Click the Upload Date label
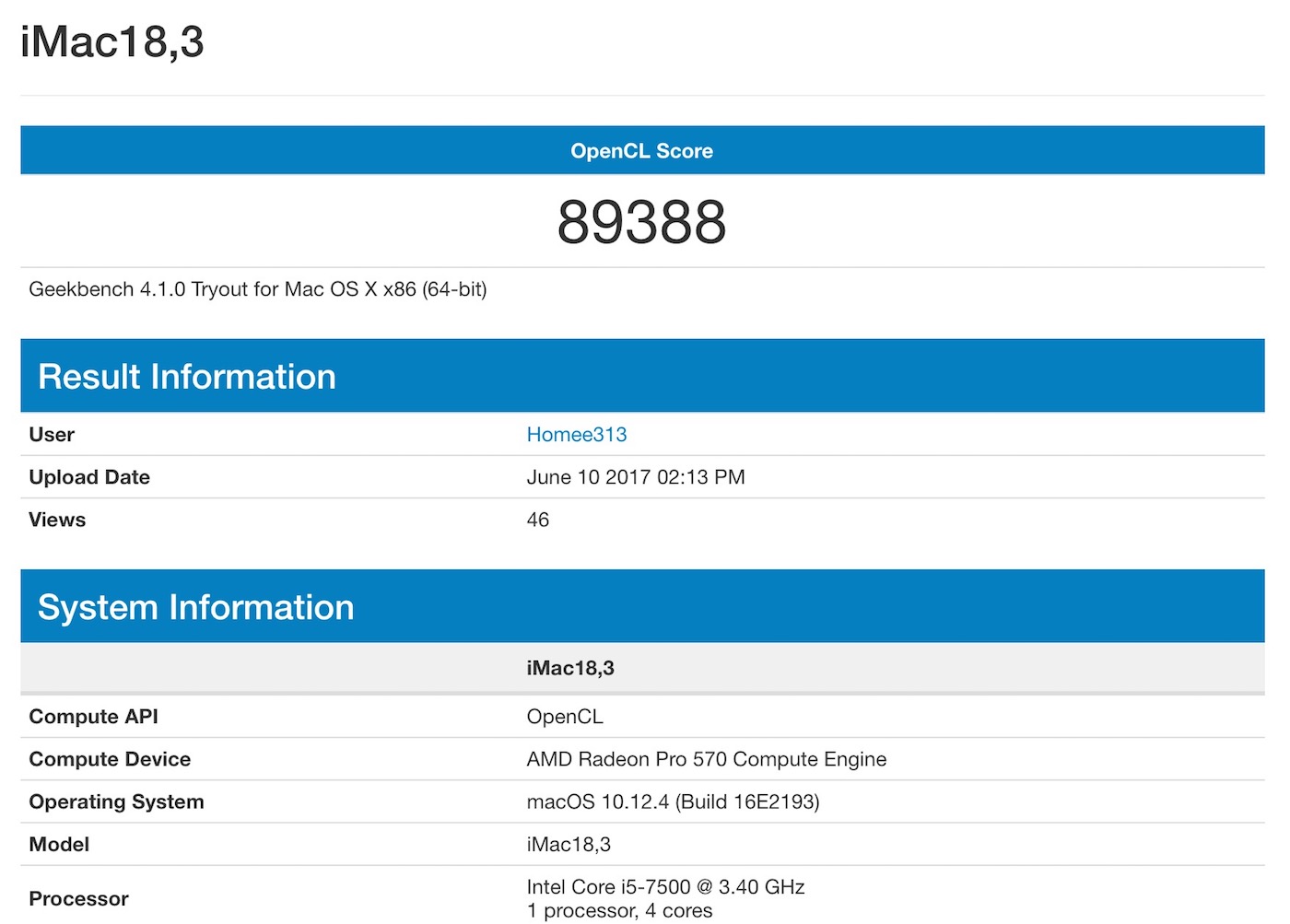Viewport: 1290px width, 924px height. point(89,477)
